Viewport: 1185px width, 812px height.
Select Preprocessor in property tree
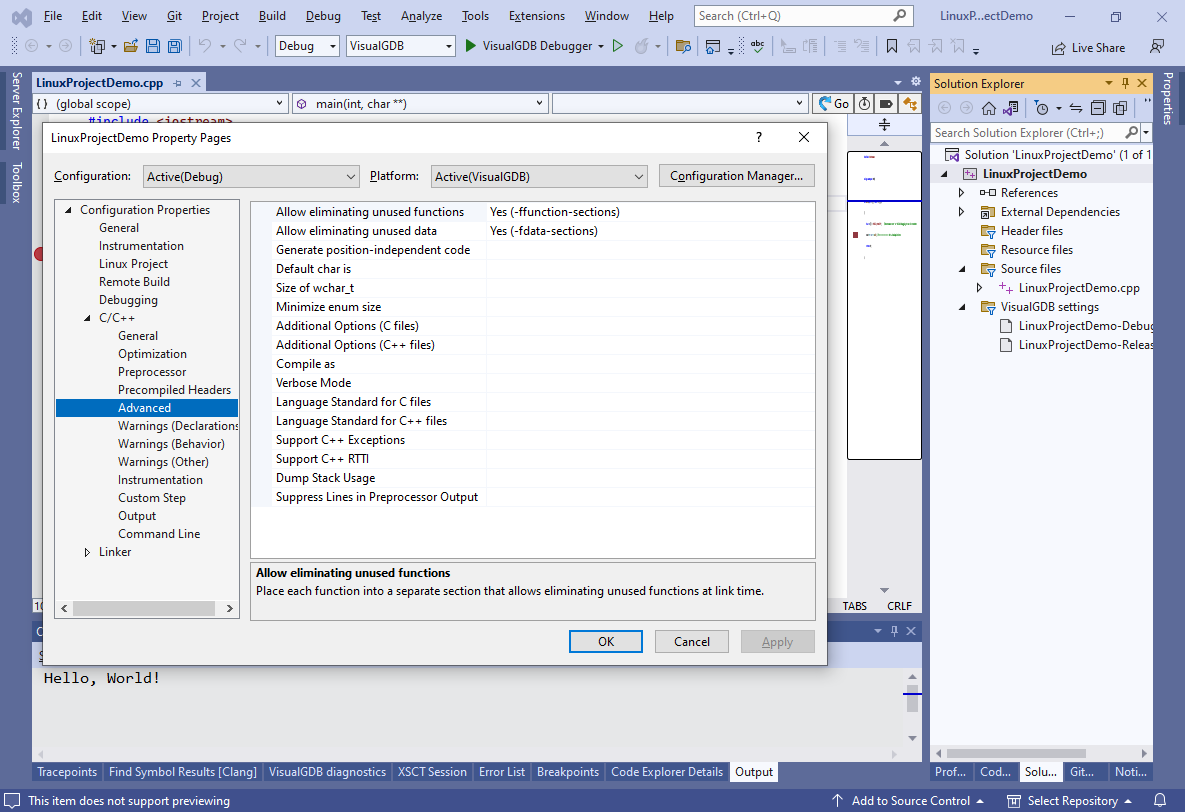(152, 372)
